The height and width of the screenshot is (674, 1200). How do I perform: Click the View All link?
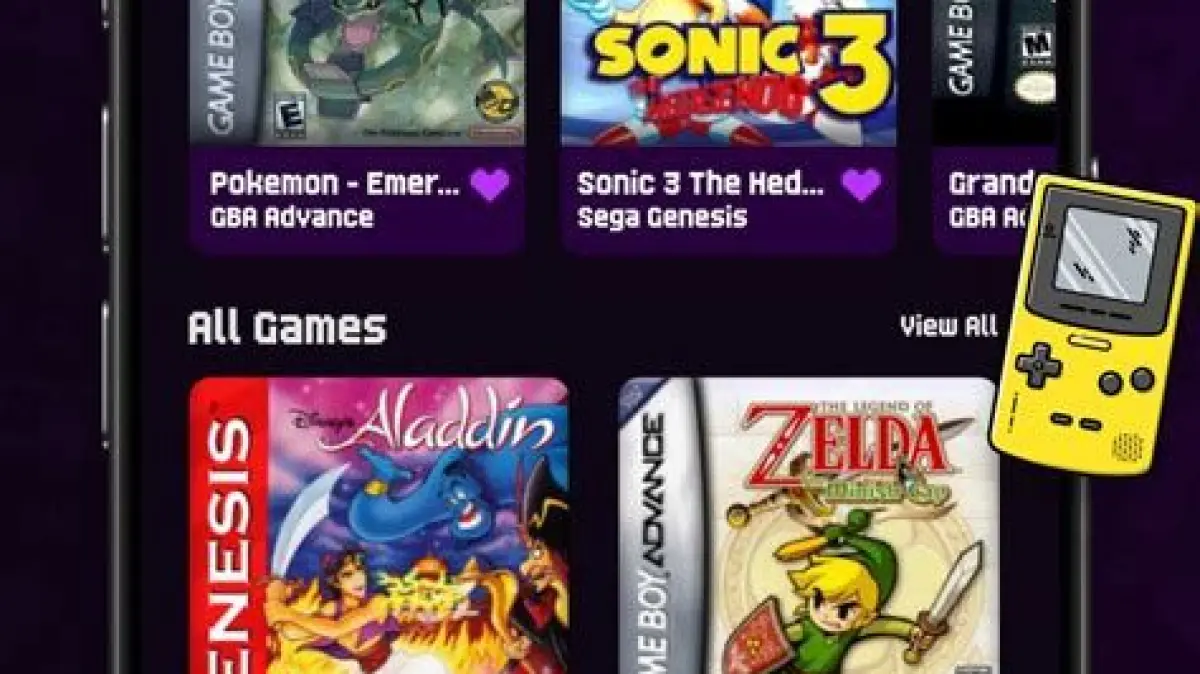[x=948, y=326]
